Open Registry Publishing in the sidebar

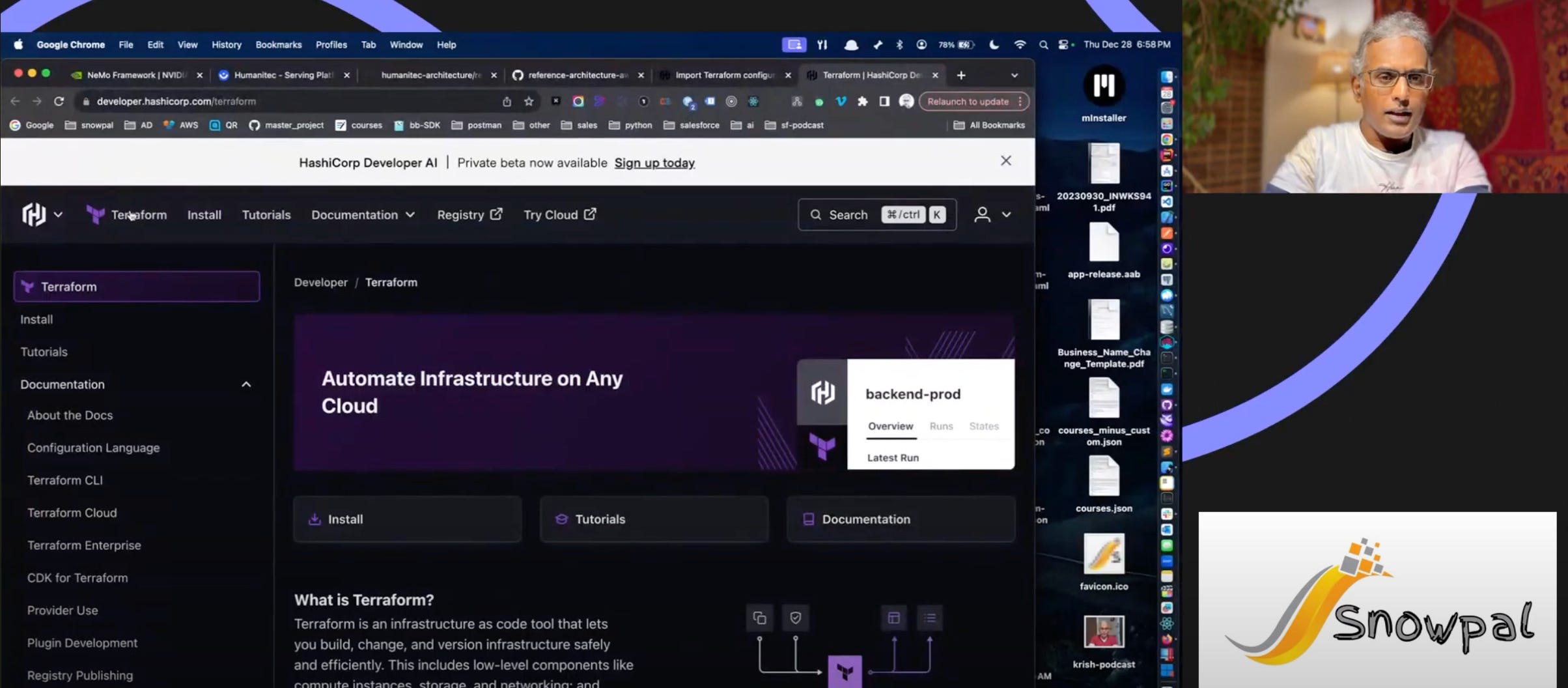coord(79,676)
